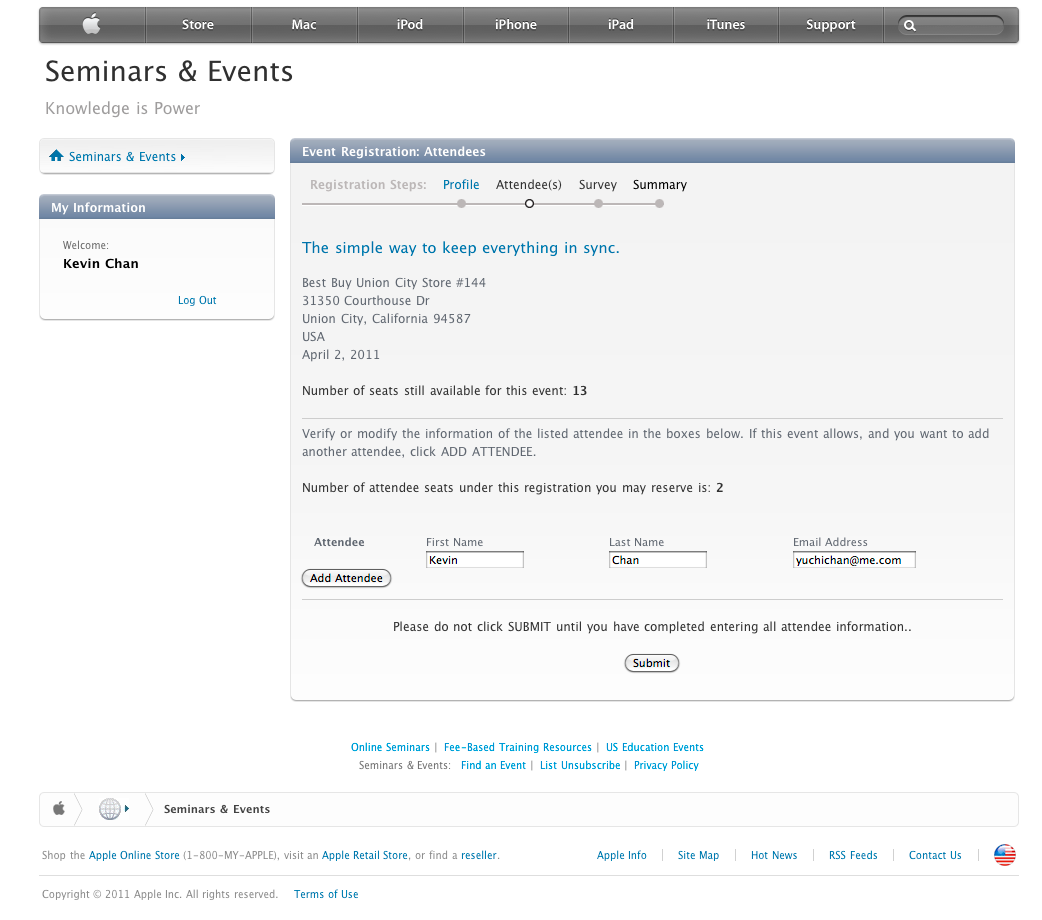Click the US flag country selector
Image resolution: width=1042 pixels, height=920 pixels.
(x=1005, y=855)
